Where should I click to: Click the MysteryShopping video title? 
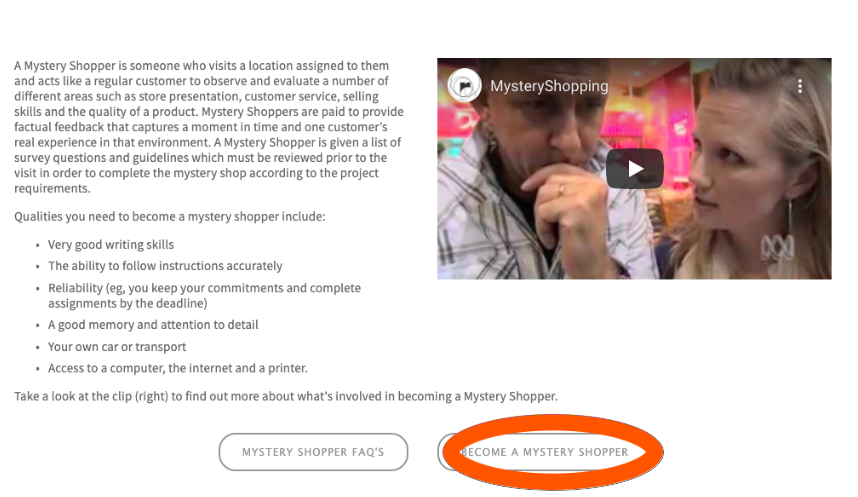tap(549, 86)
